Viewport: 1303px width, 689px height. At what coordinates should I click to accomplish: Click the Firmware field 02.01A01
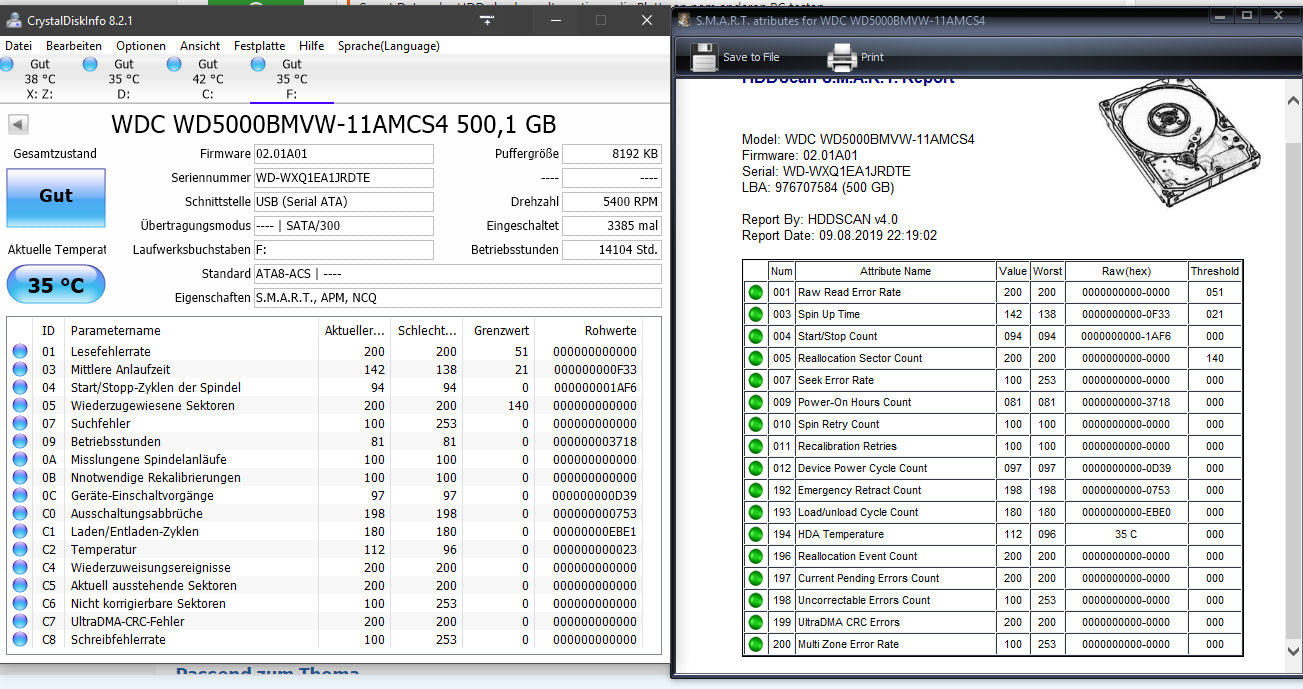(x=344, y=154)
